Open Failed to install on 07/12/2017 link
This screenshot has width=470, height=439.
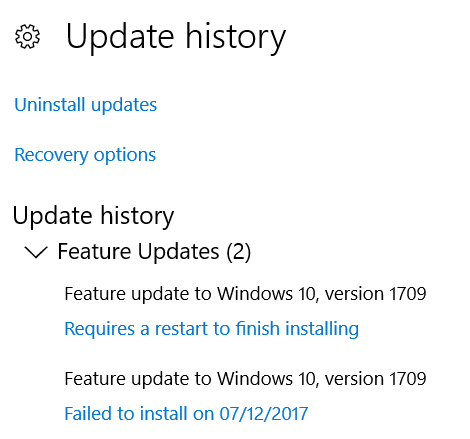click(x=186, y=414)
